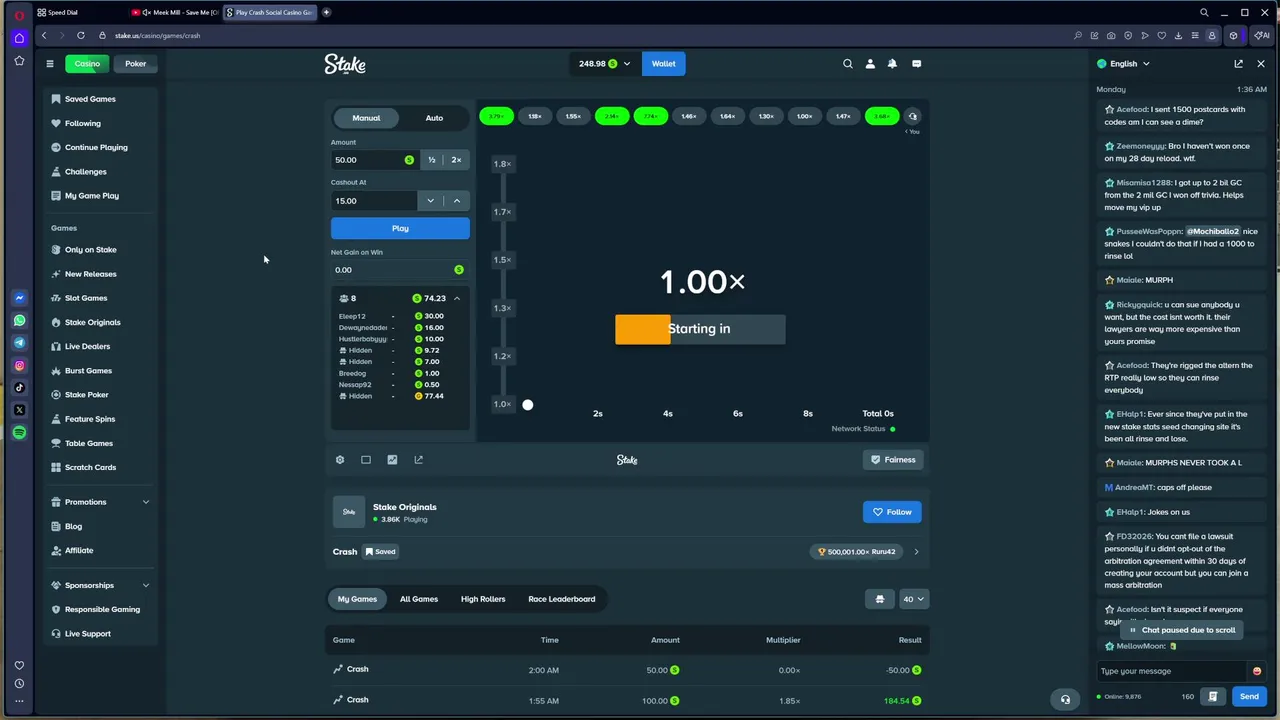The width and height of the screenshot is (1280, 720).
Task: Click the Starting in progress bar
Action: pos(700,329)
